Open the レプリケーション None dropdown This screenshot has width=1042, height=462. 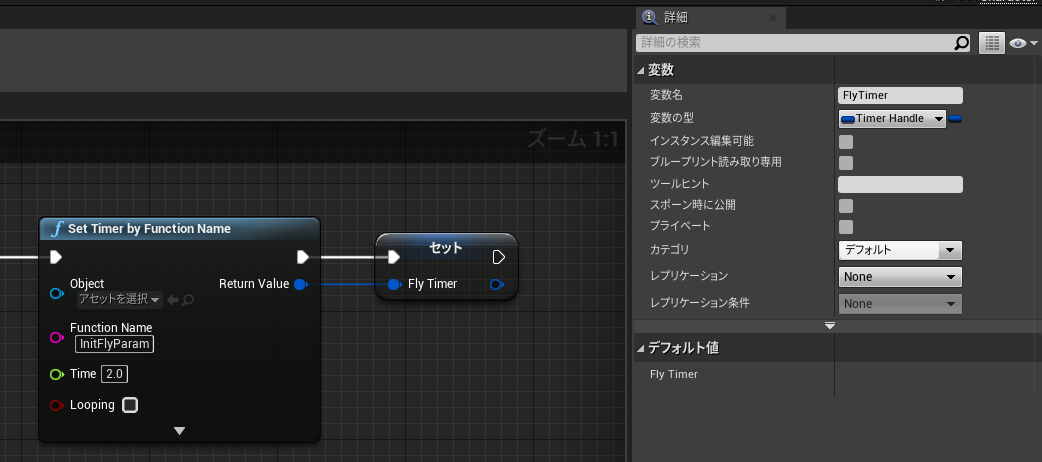coord(900,277)
